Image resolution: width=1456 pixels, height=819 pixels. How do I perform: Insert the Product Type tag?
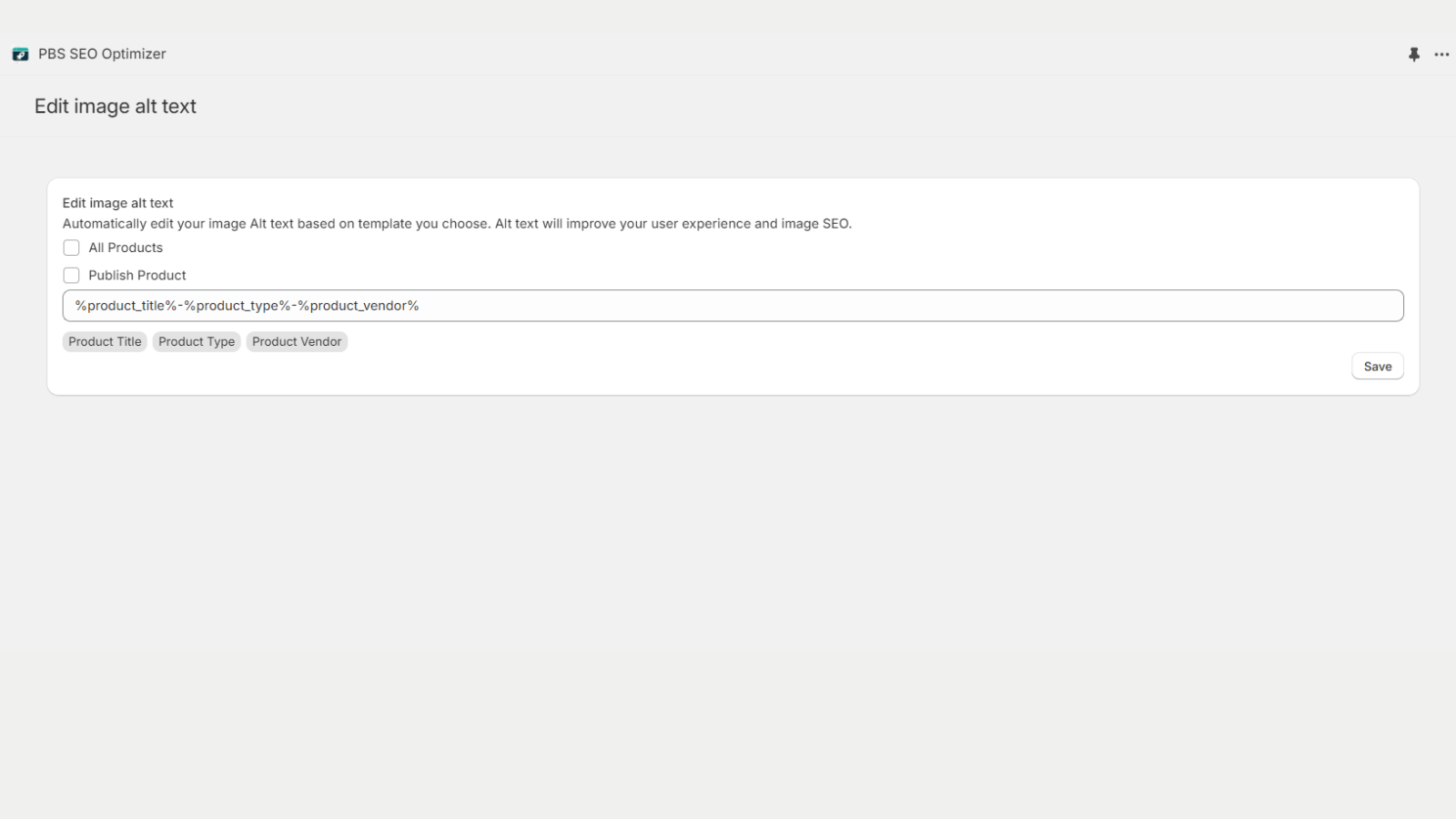[x=197, y=341]
